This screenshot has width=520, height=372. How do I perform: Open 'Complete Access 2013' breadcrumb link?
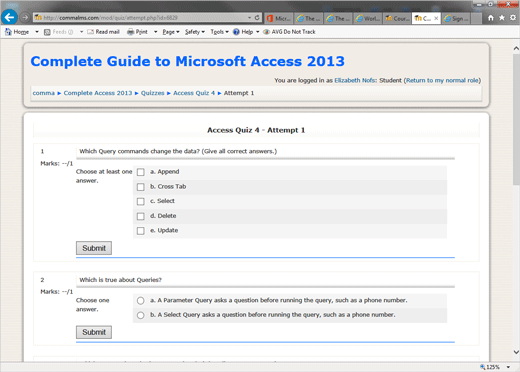(x=98, y=93)
